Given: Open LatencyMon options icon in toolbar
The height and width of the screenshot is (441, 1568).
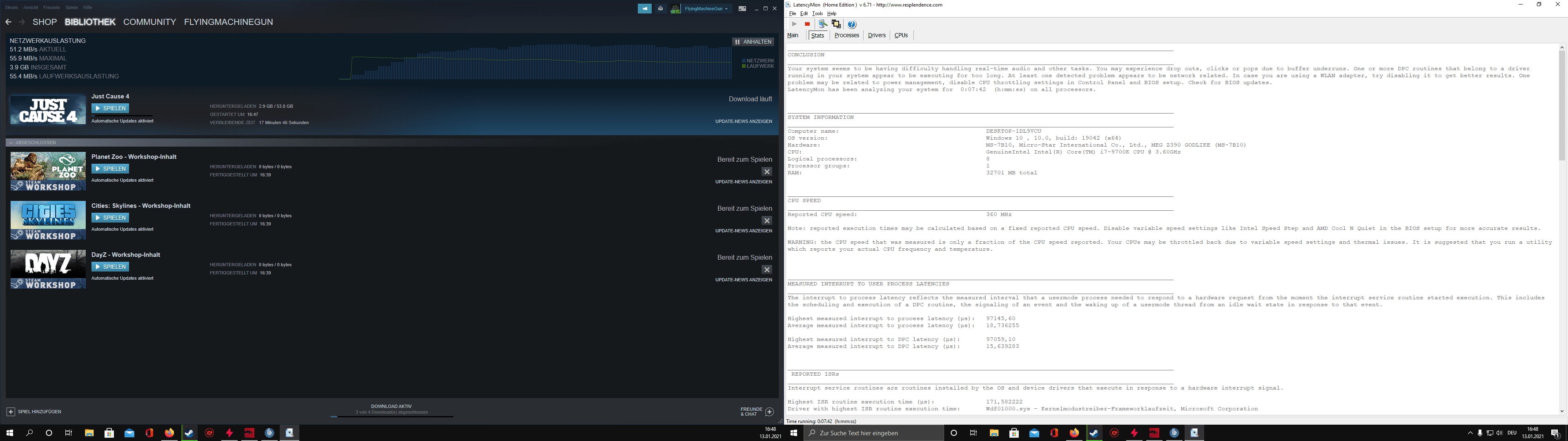Looking at the screenshot, I should 822,24.
